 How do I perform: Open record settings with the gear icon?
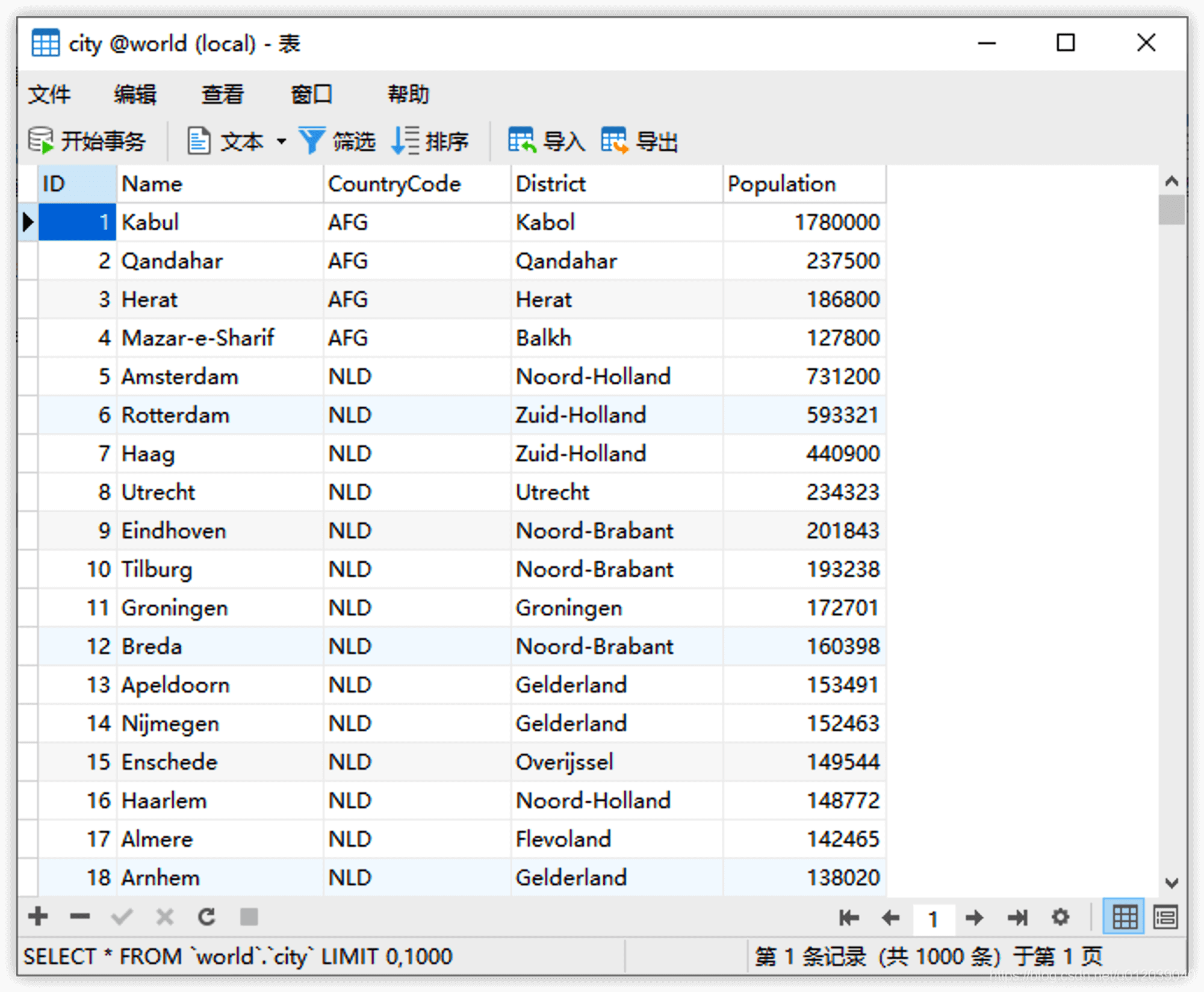coord(1061,917)
